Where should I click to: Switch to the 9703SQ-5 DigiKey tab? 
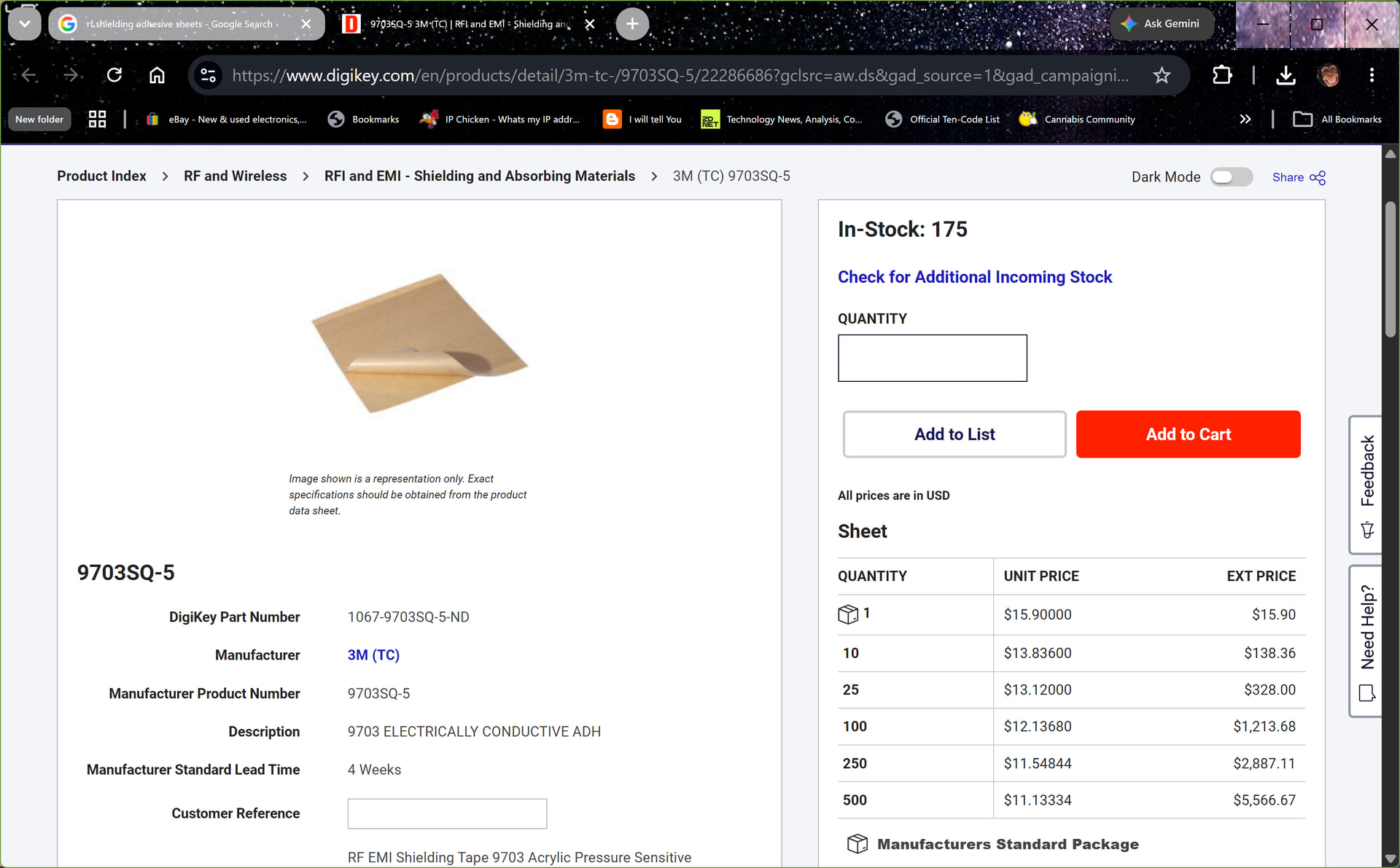click(x=471, y=24)
